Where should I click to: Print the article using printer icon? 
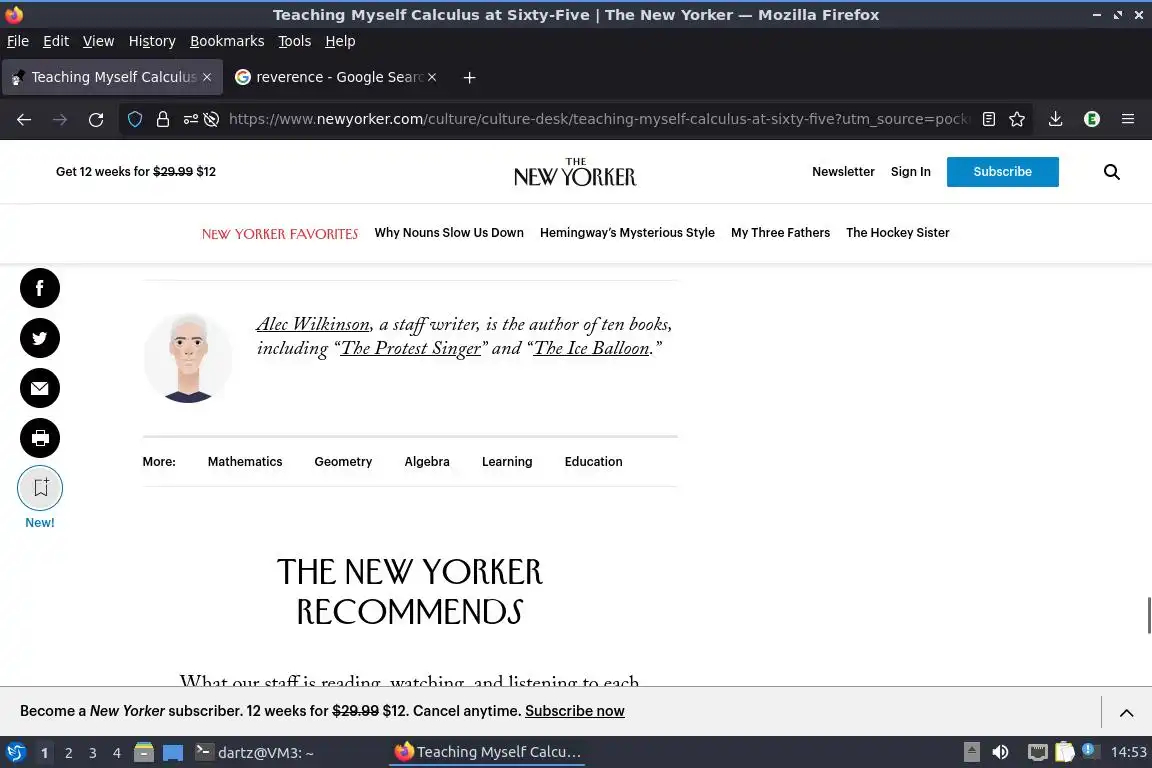tap(40, 438)
